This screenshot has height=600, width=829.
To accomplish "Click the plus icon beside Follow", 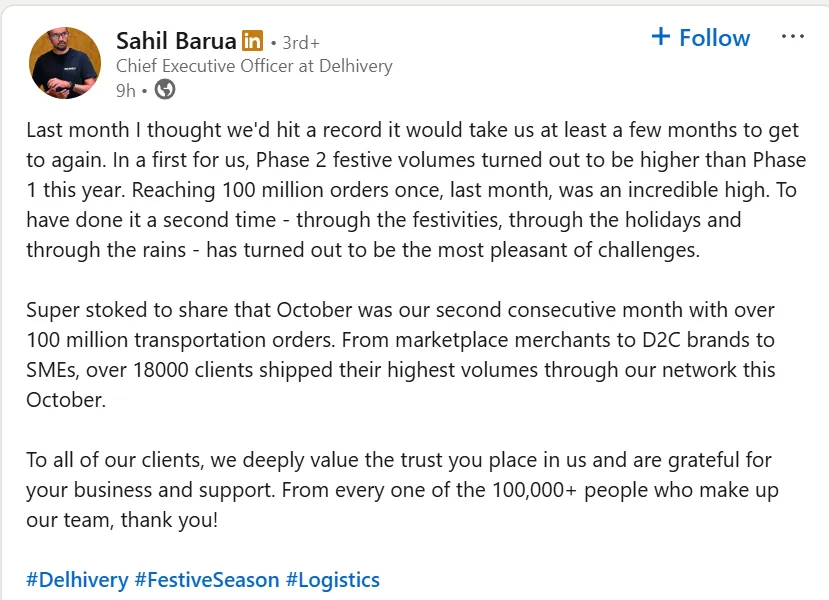I will [660, 37].
